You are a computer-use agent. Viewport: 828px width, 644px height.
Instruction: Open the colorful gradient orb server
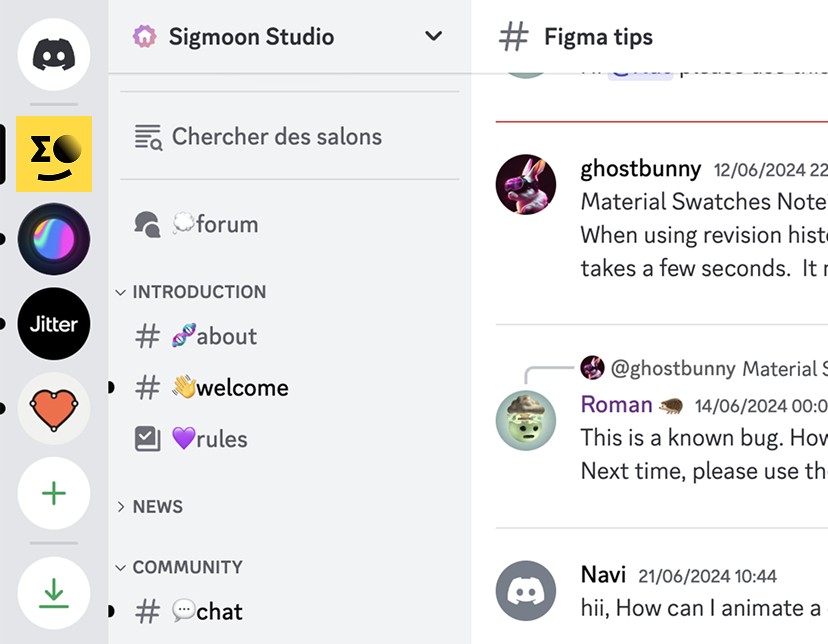click(x=54, y=239)
